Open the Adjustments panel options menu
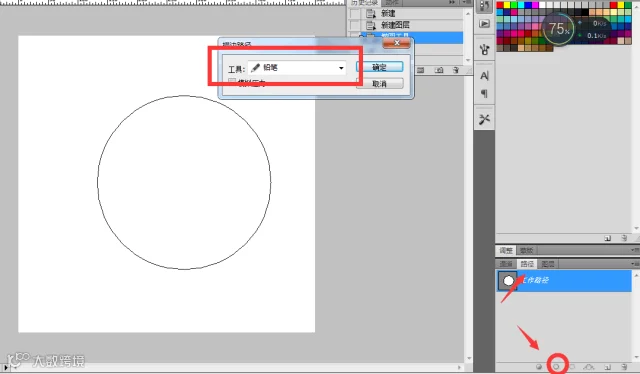 (x=635, y=249)
